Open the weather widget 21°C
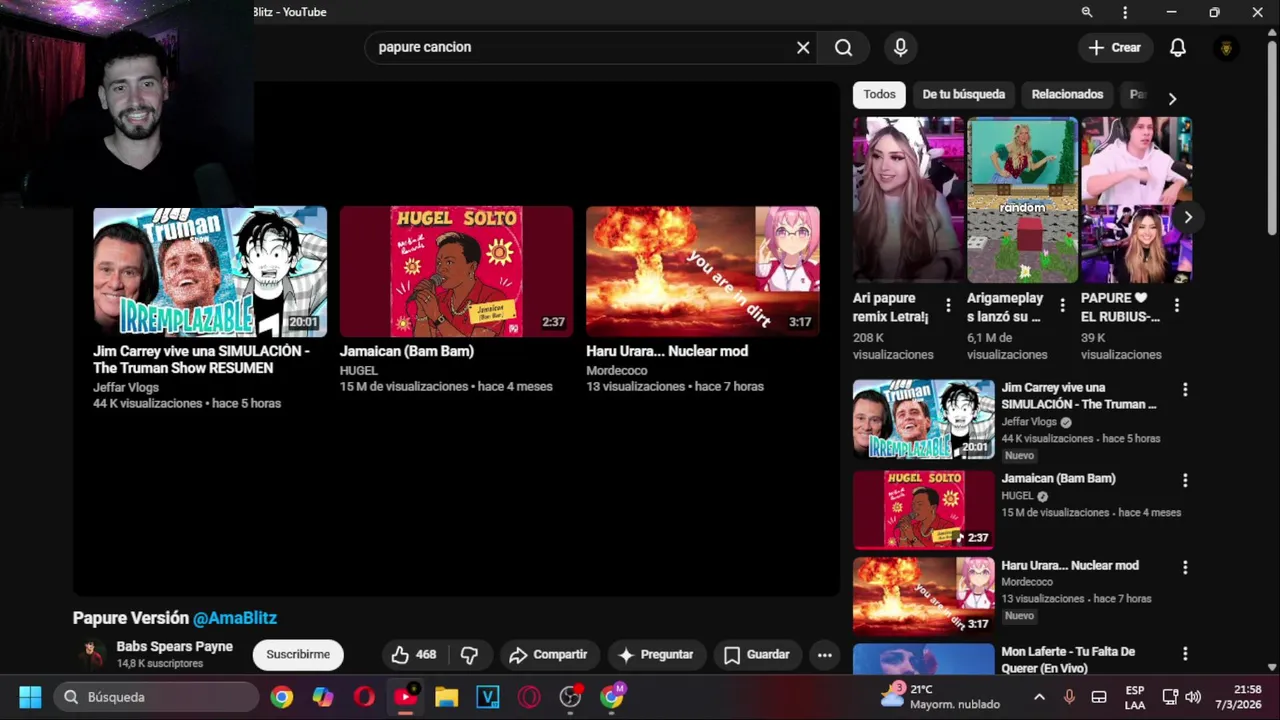The height and width of the screenshot is (720, 1280). point(940,697)
